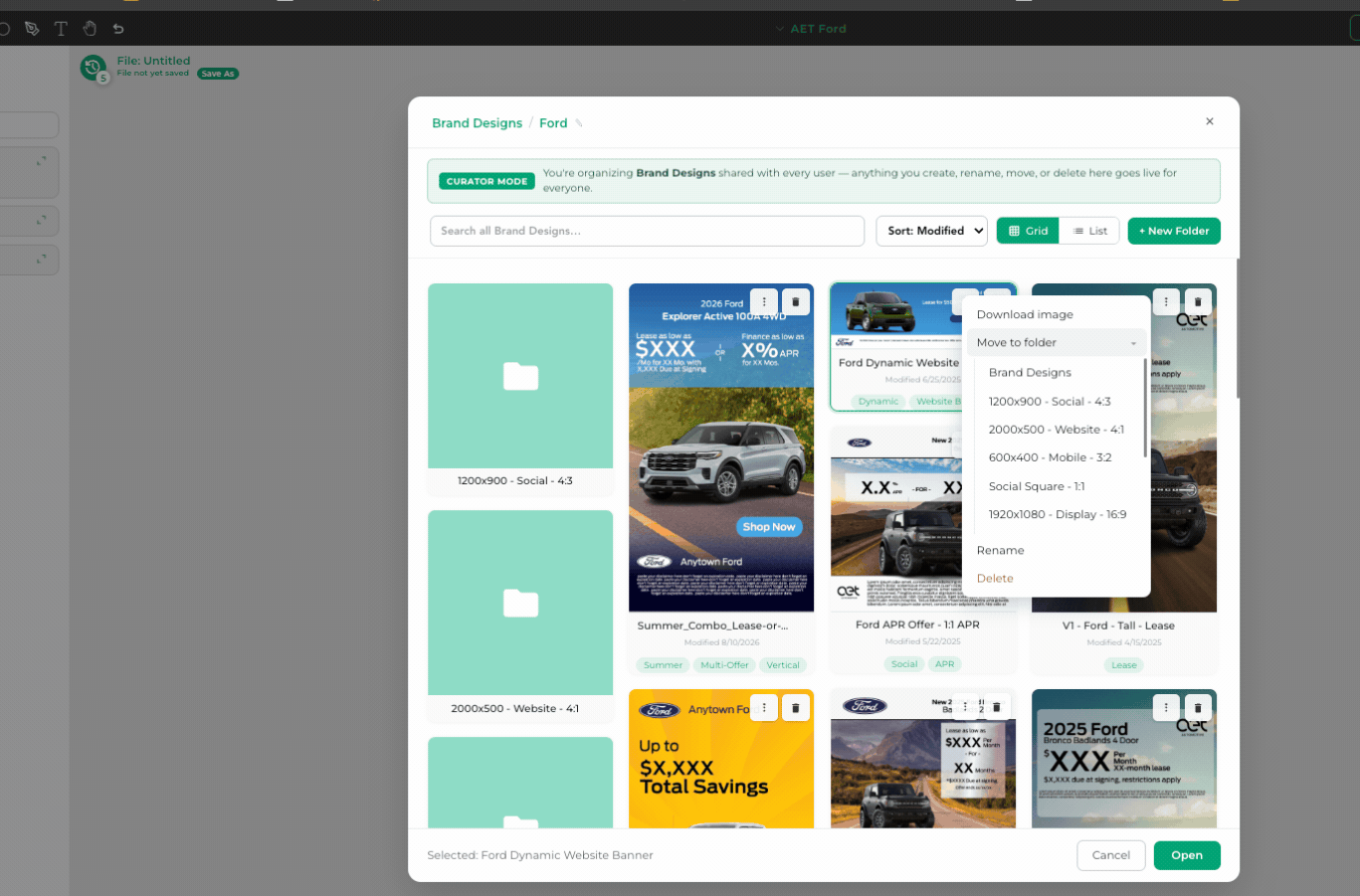Viewport: 1360px width, 896px height.
Task: Click the APR tag on Ford APR Offer
Action: click(945, 664)
